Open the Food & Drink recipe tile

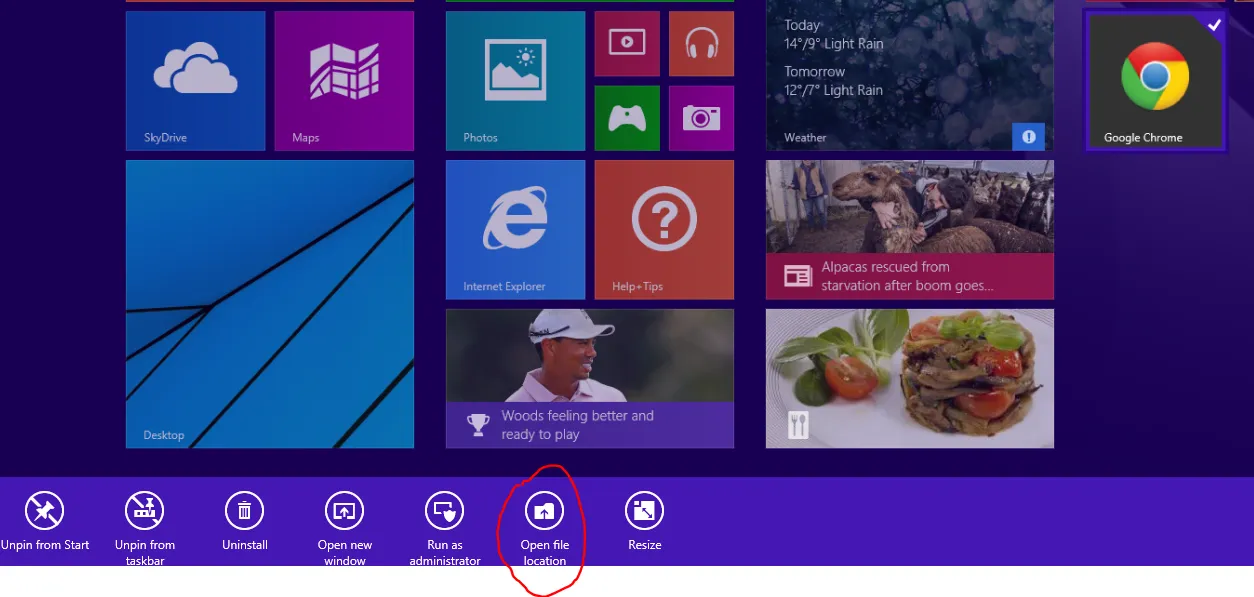pos(910,378)
